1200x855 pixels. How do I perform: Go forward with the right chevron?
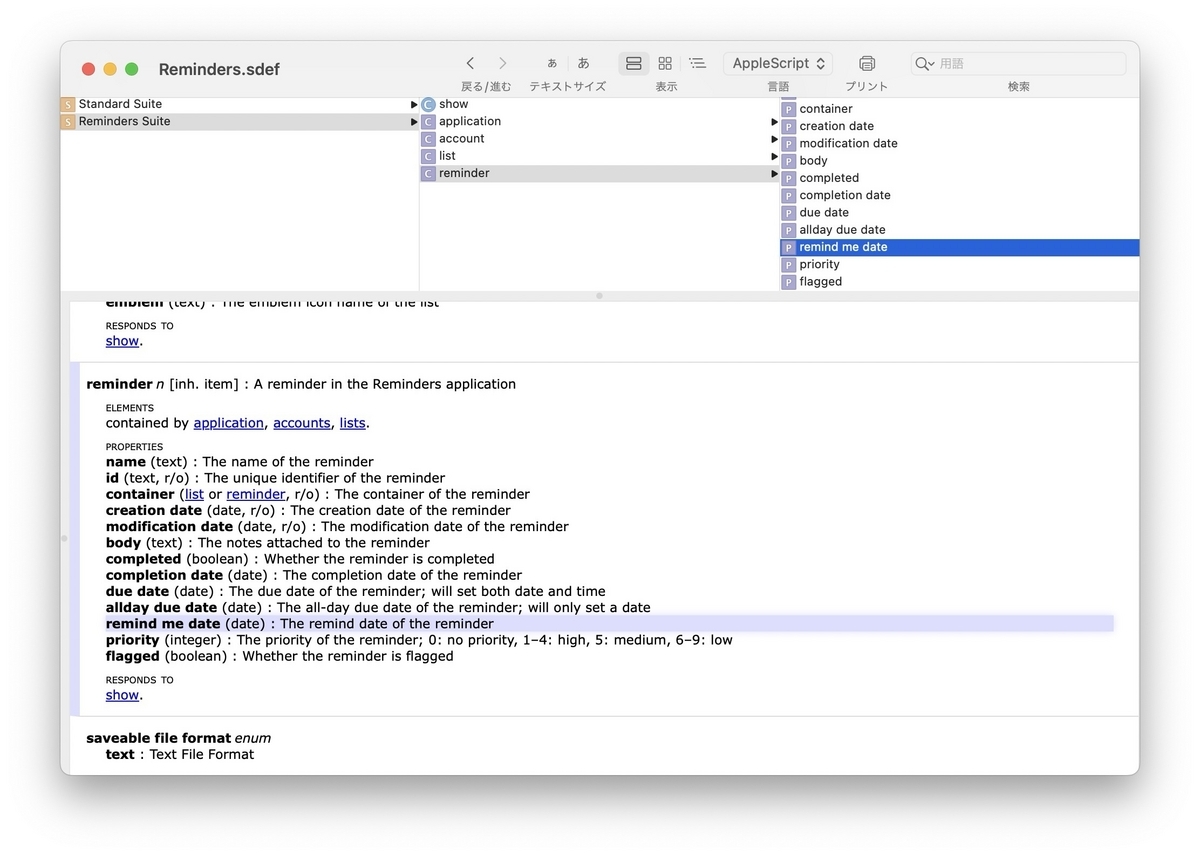tap(503, 63)
